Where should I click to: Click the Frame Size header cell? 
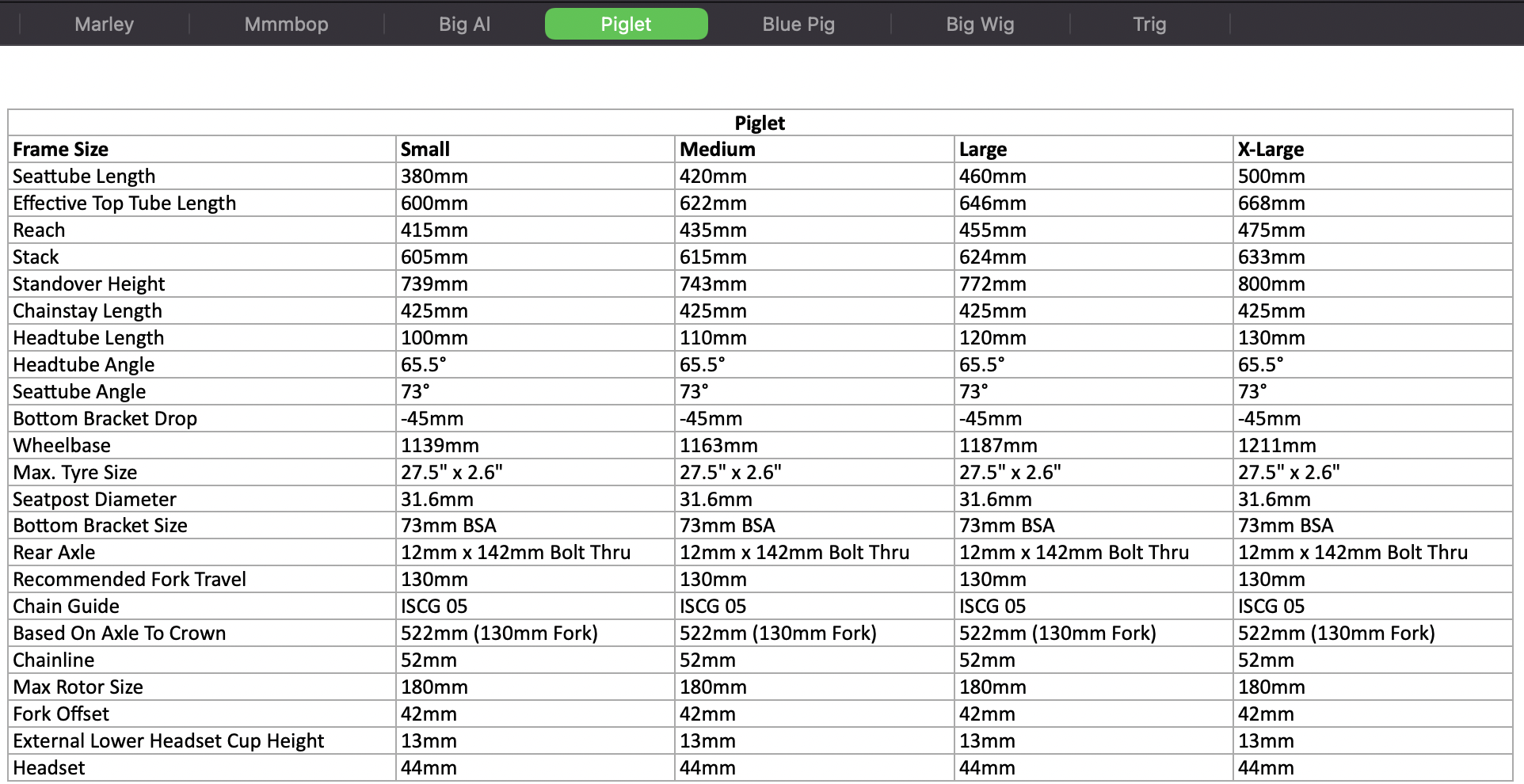(61, 150)
